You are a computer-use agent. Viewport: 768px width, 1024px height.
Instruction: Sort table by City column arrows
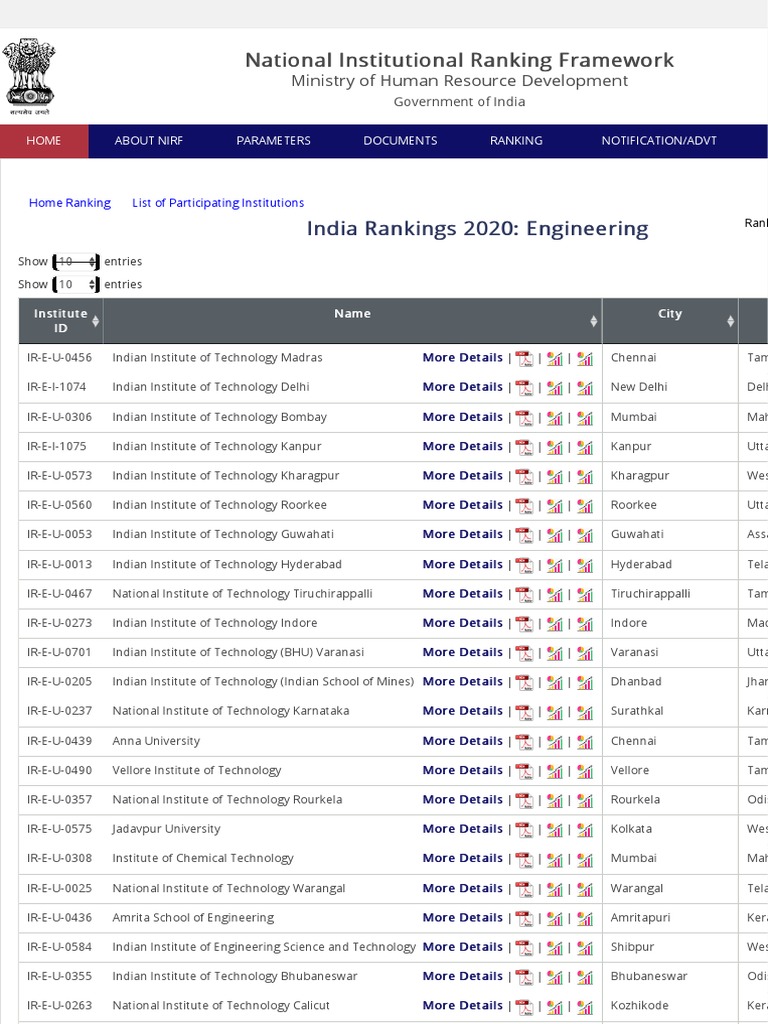click(x=730, y=321)
